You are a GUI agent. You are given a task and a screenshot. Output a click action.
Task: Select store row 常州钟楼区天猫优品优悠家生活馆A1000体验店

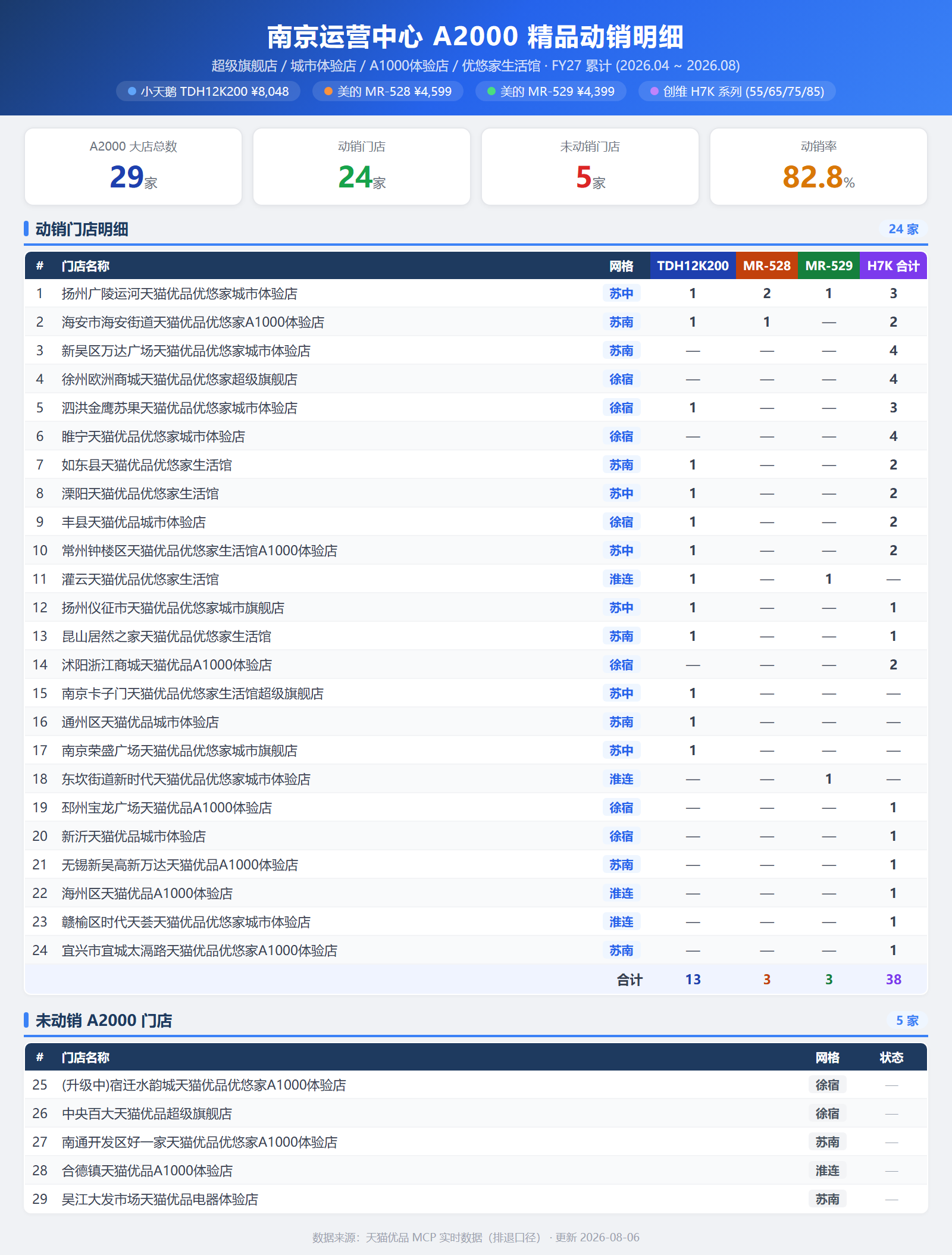476,550
